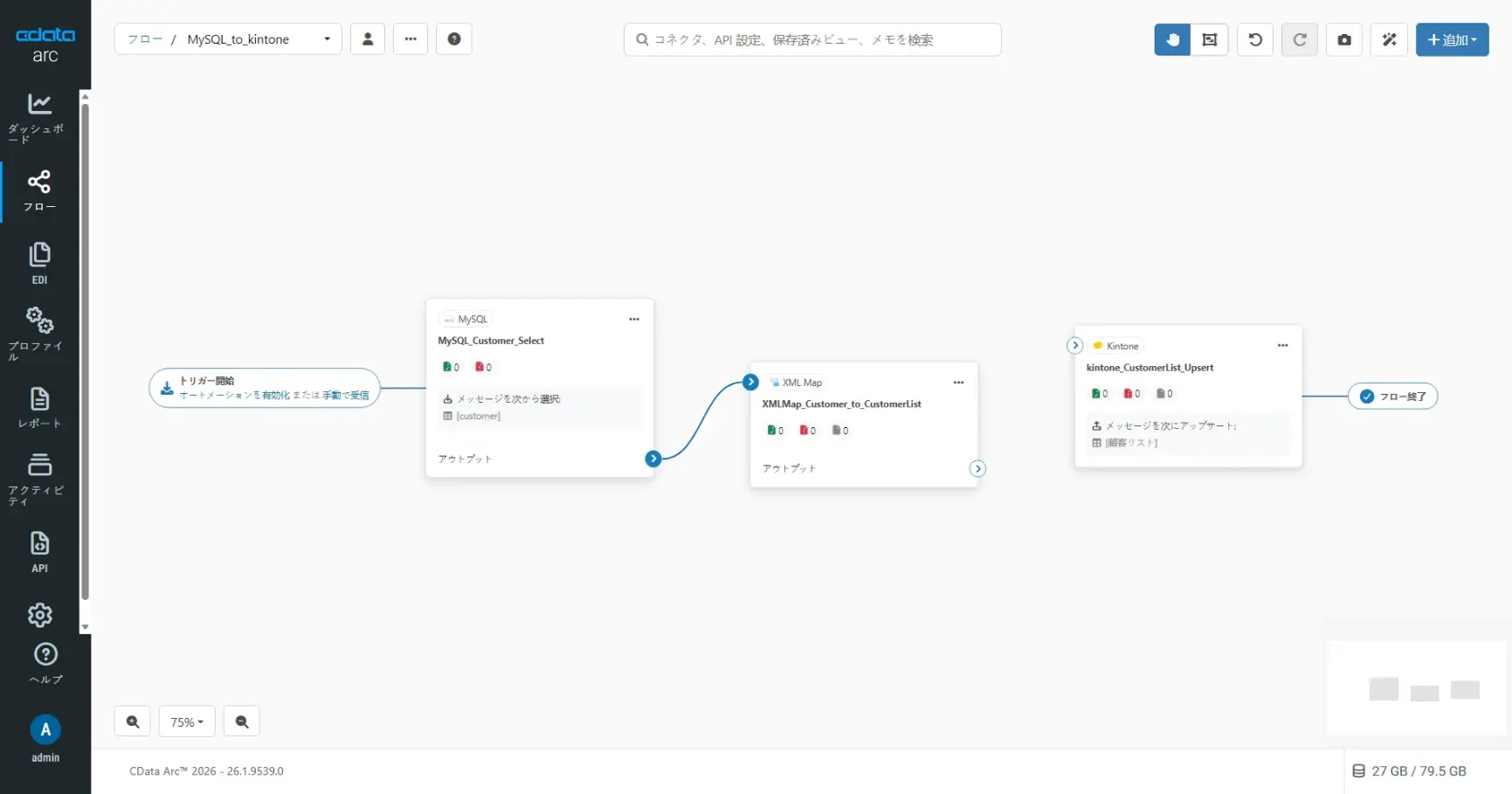The width and height of the screenshot is (1512, 794).
Task: Click the オートメーションを有効化 link
Action: (234, 395)
